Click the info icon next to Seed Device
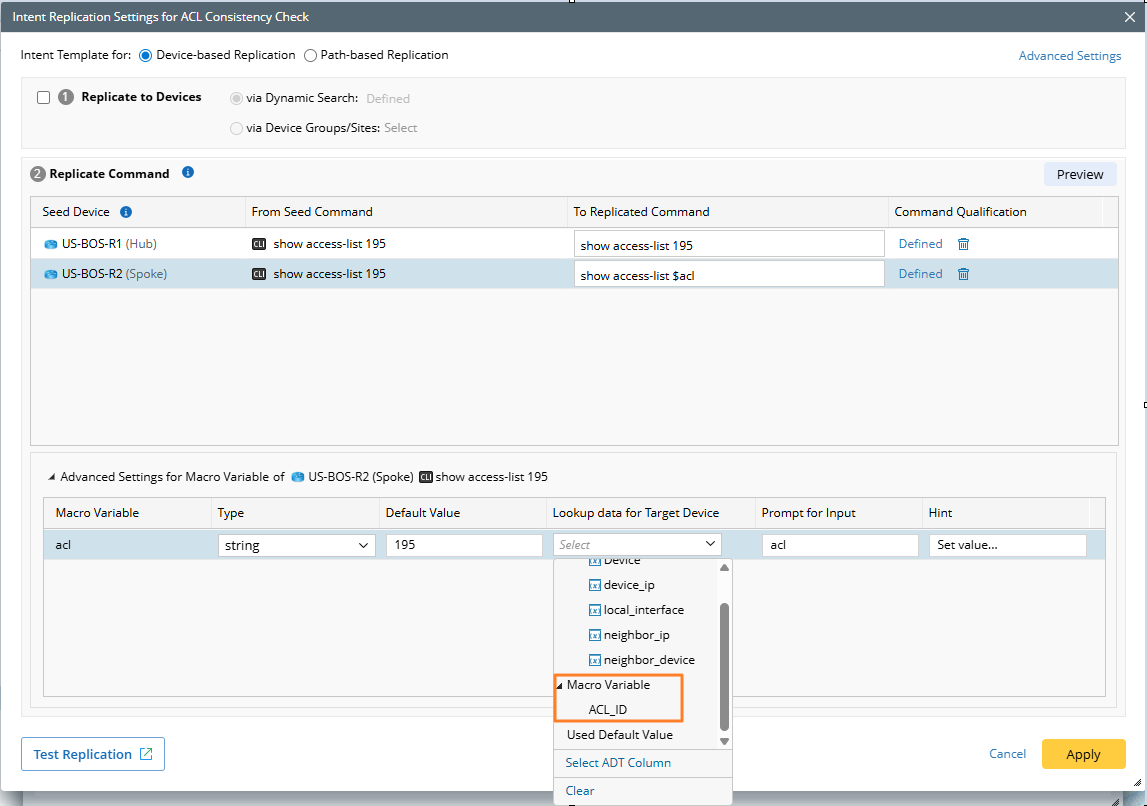This screenshot has height=806, width=1147. coord(126,212)
